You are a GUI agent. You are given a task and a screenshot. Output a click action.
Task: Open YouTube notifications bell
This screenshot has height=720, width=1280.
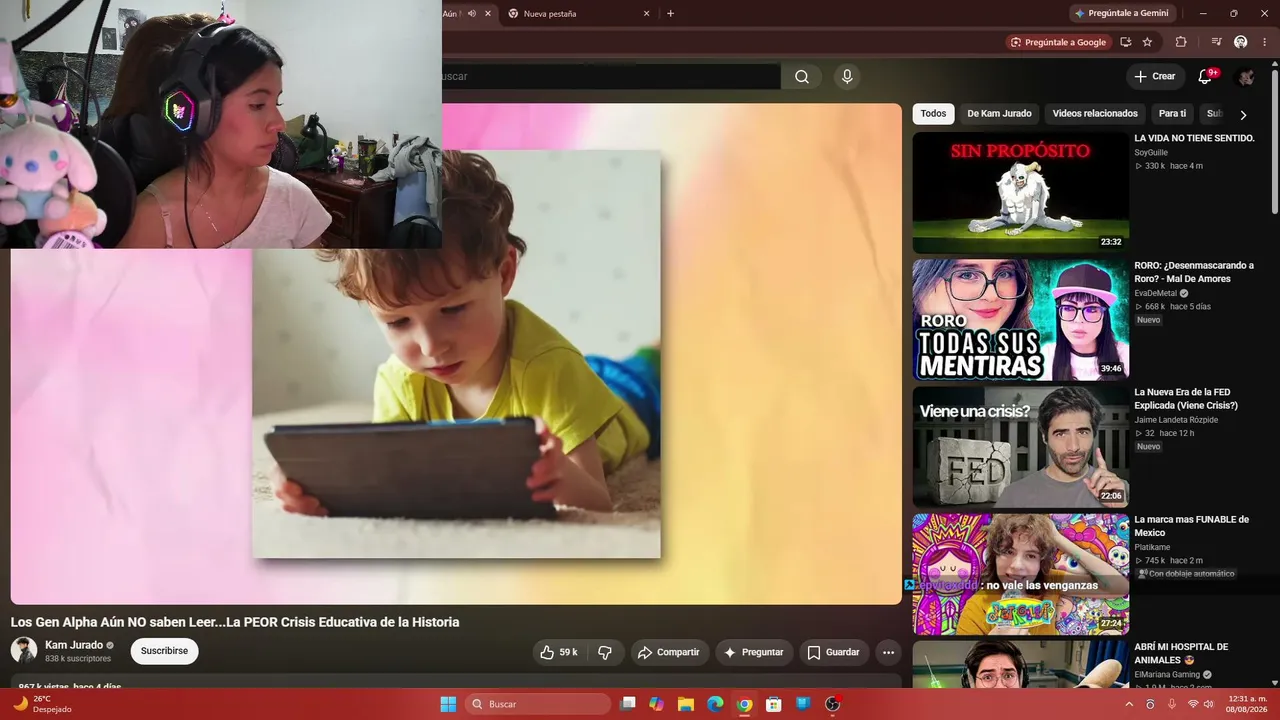pos(1205,77)
